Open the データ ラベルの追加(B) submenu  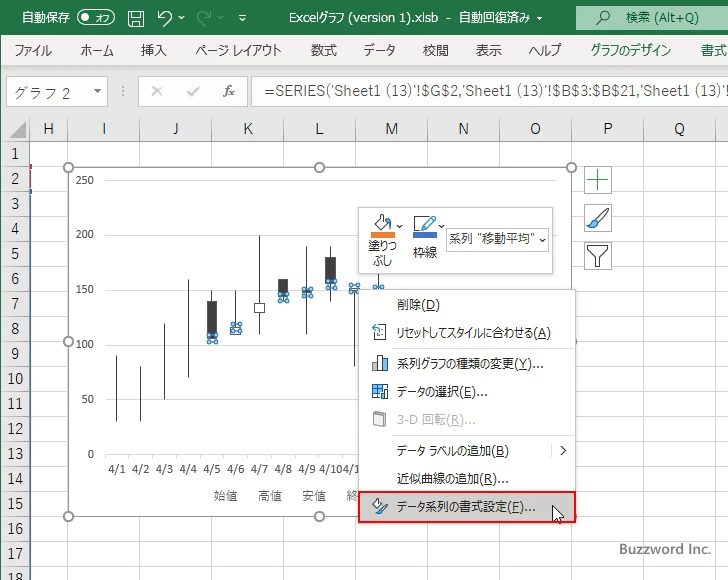467,450
